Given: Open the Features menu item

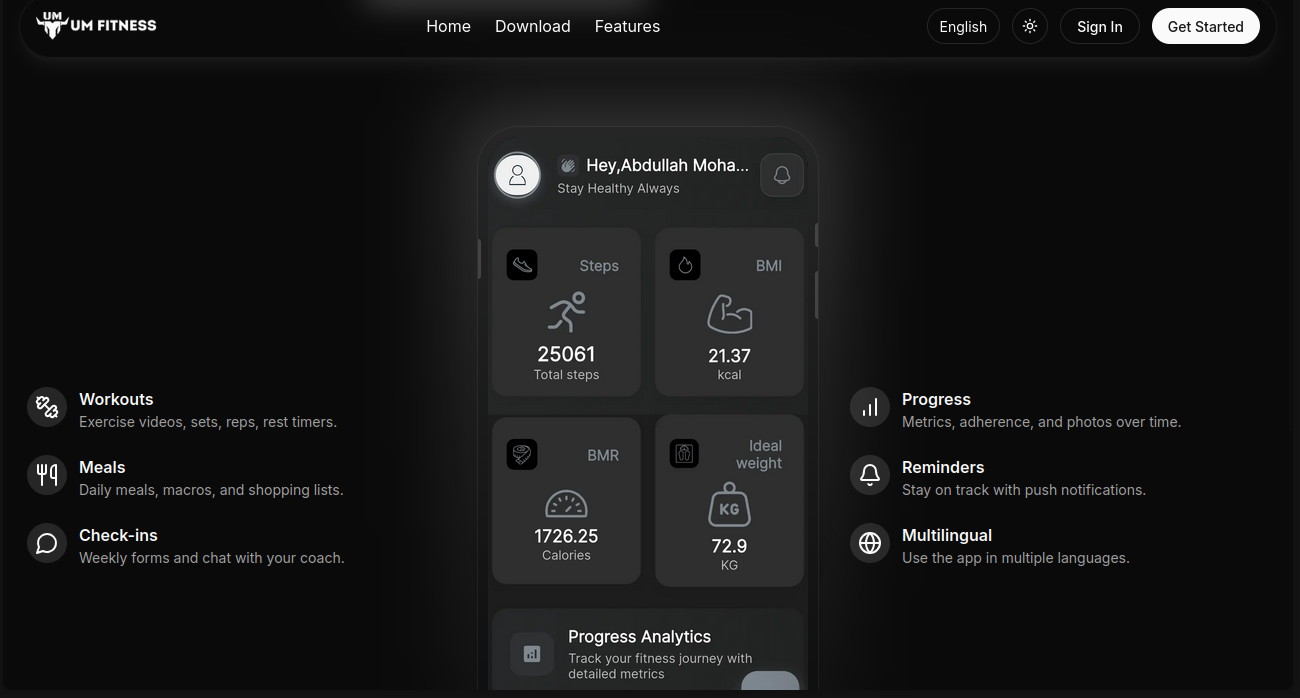Looking at the screenshot, I should [x=627, y=27].
